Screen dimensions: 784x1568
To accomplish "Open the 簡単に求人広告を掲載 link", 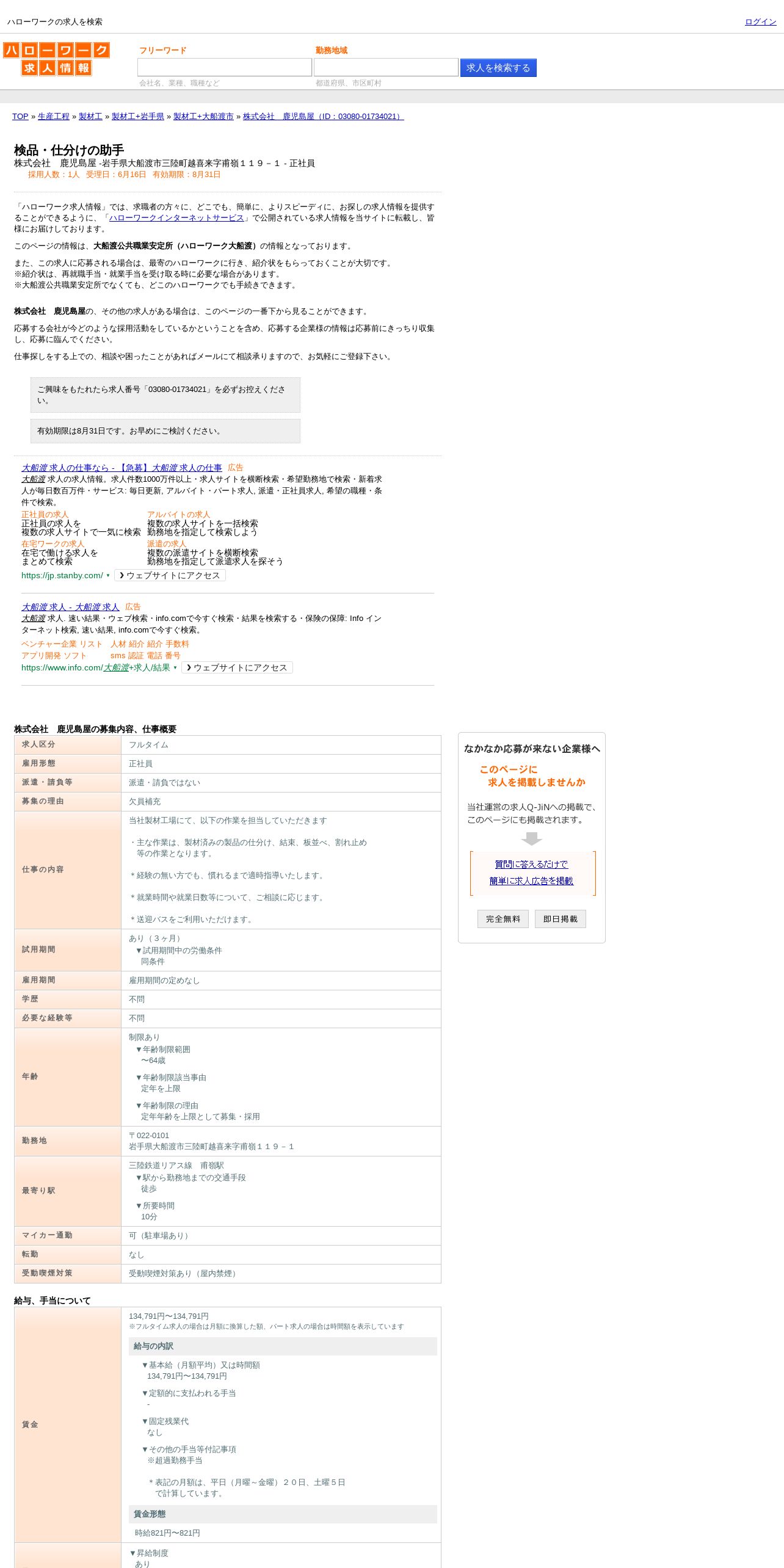I will click(531, 881).
